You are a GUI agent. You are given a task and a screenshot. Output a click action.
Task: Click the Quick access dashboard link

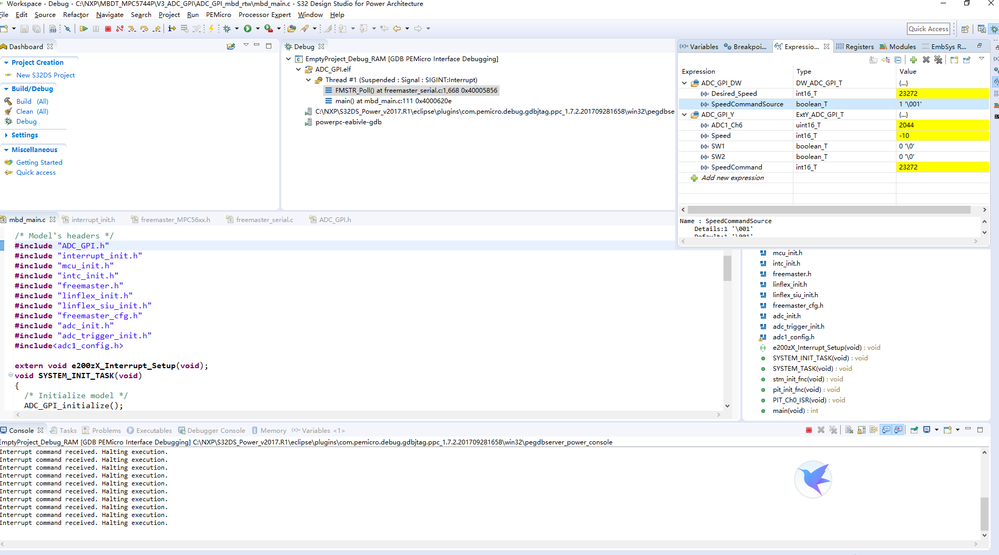click(x=36, y=173)
